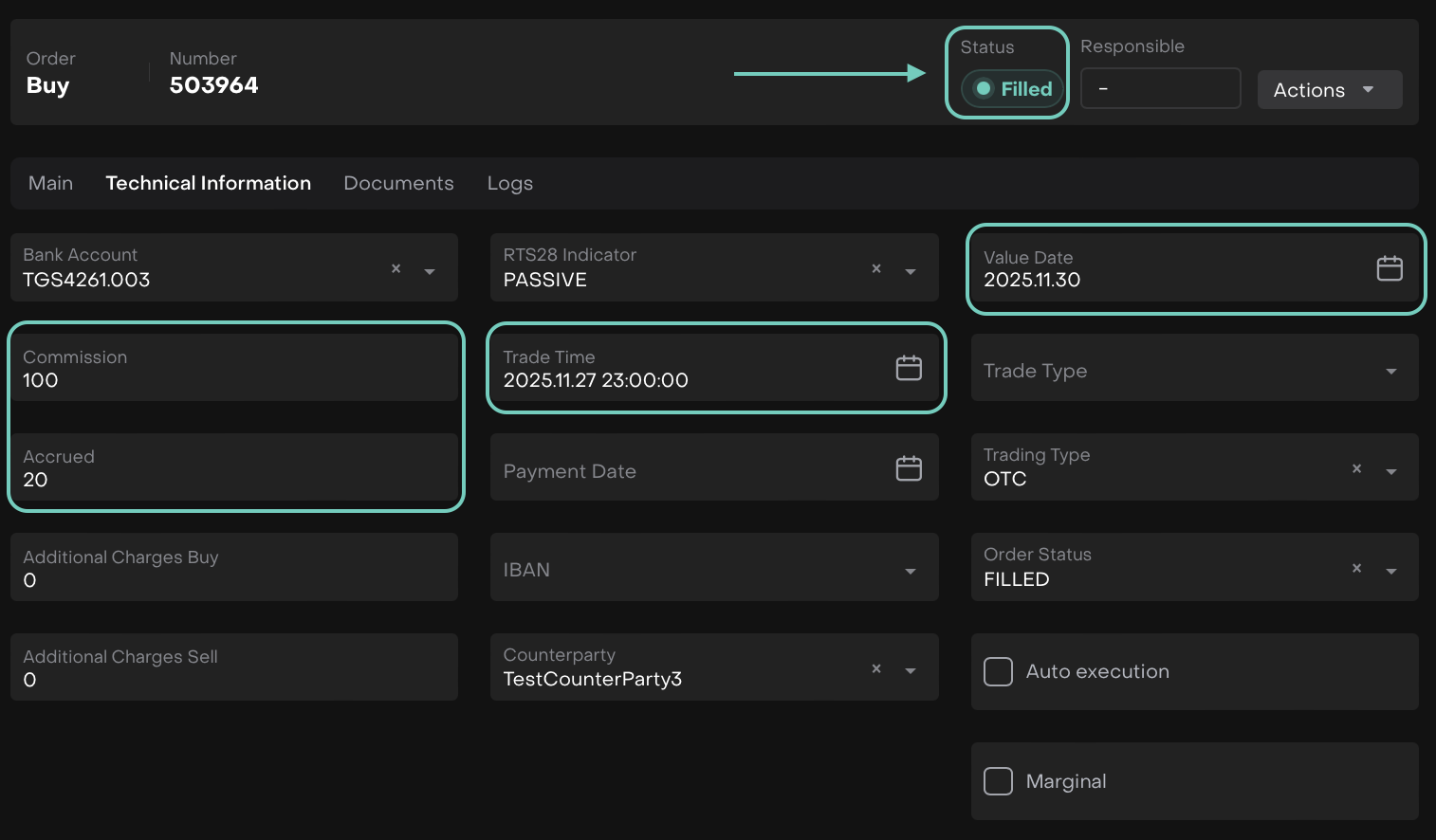Open the Trade Time calendar picker
The image size is (1436, 840).
[908, 368]
